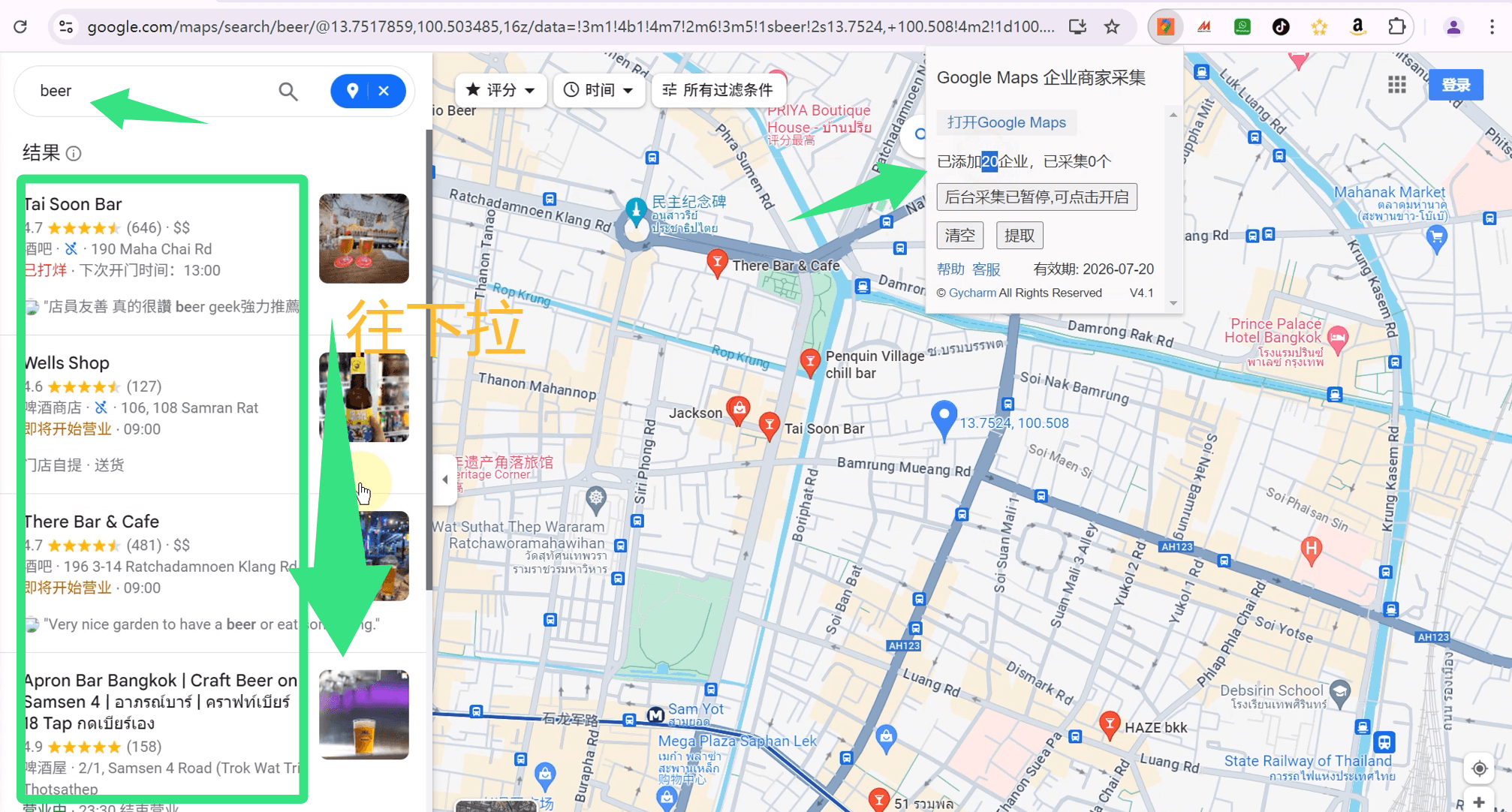
Task: Click the HAZE bkk bar marker
Action: [x=1109, y=725]
